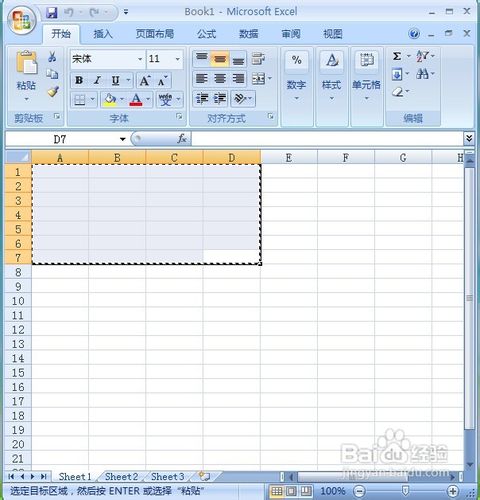
Task: Undo the last action
Action: coord(69,13)
